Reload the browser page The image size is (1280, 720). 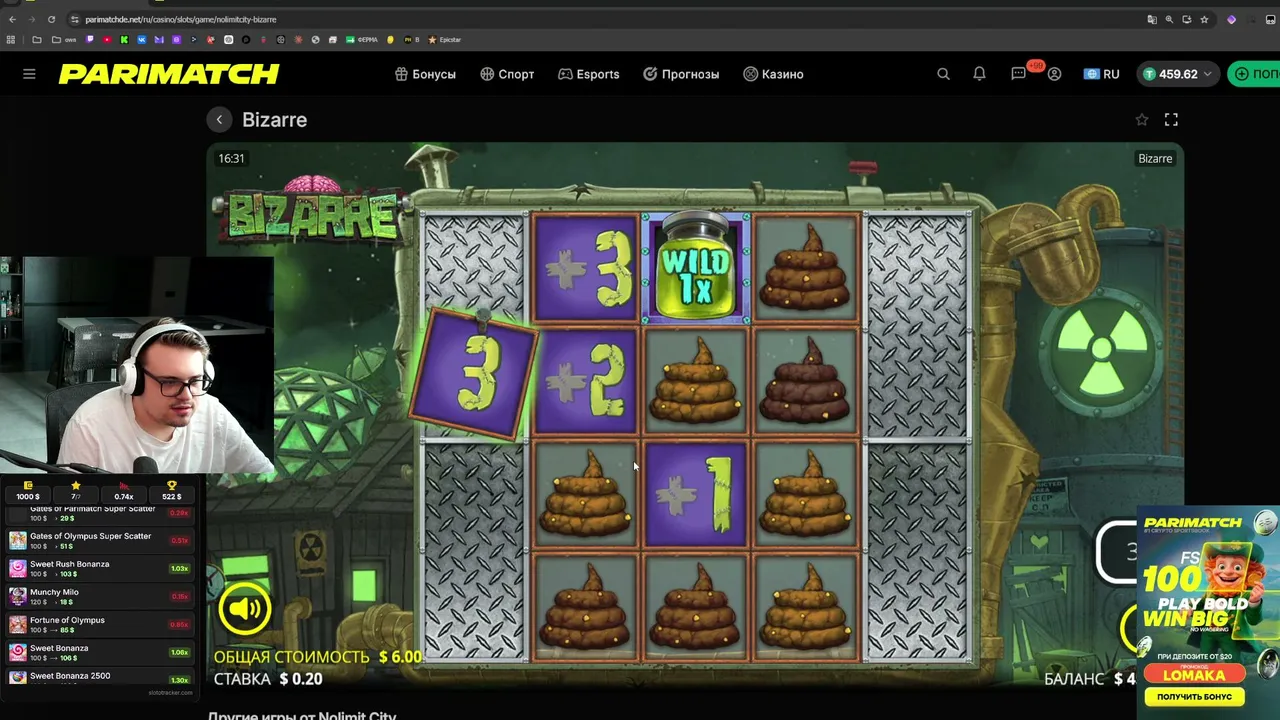tap(51, 19)
